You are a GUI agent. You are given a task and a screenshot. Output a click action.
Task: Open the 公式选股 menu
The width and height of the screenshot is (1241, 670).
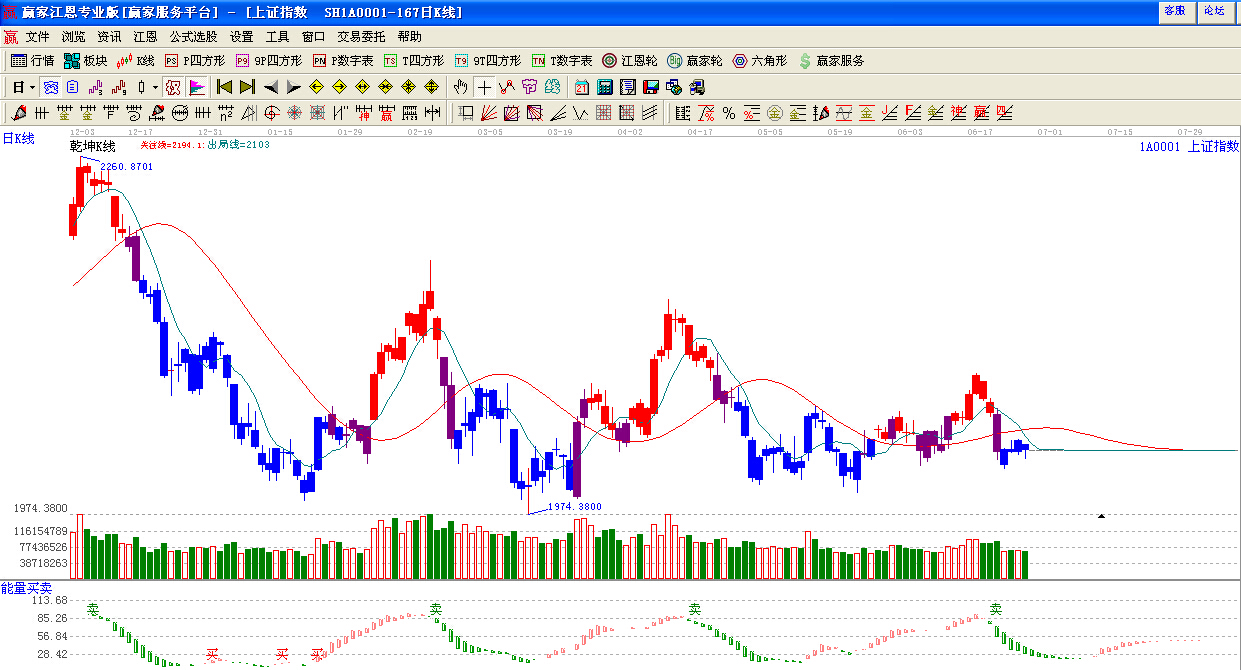[193, 36]
